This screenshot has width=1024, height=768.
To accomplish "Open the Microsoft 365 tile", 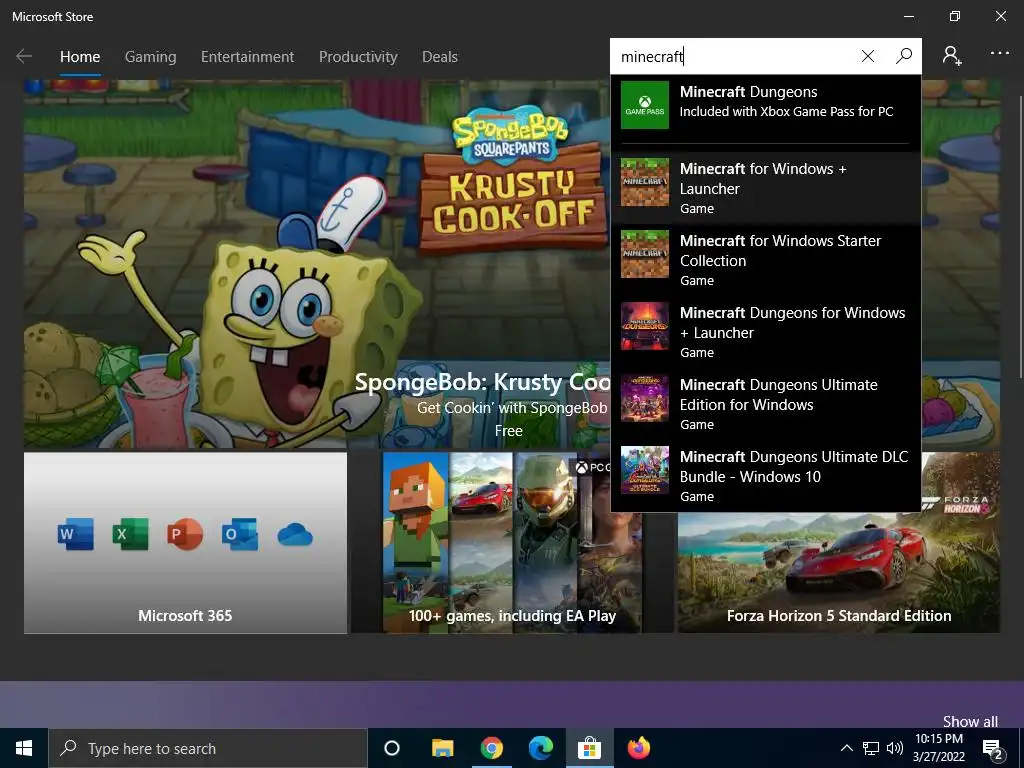I will (185, 543).
